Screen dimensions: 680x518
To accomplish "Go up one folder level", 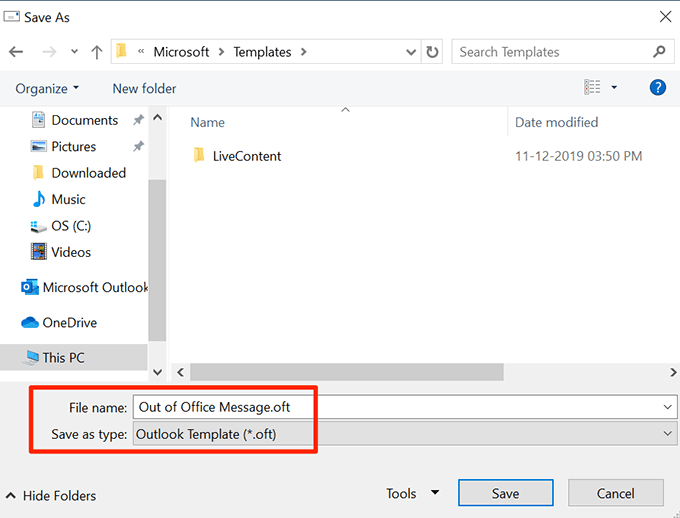I will pyautogui.click(x=96, y=52).
